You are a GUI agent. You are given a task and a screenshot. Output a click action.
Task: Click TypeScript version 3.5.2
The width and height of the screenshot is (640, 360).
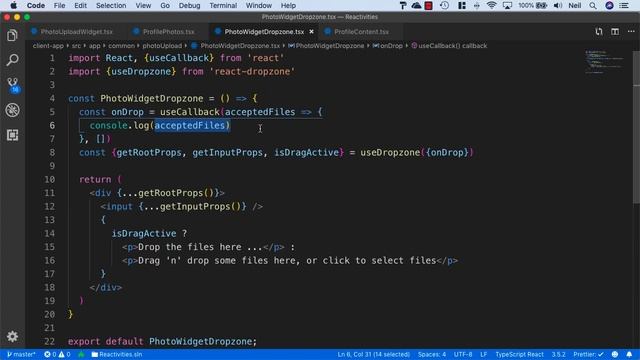558,354
